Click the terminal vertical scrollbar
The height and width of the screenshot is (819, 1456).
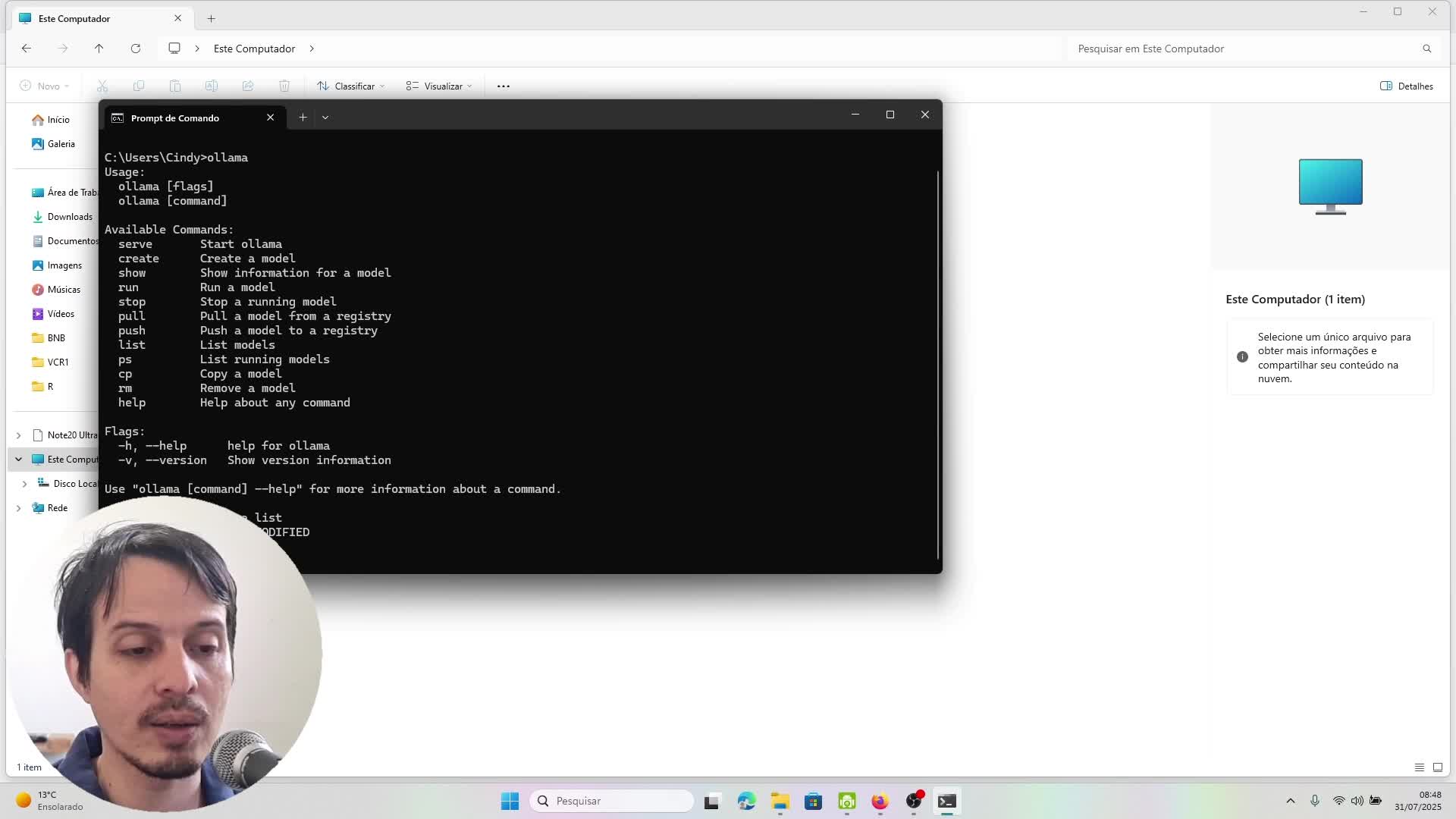click(x=938, y=364)
